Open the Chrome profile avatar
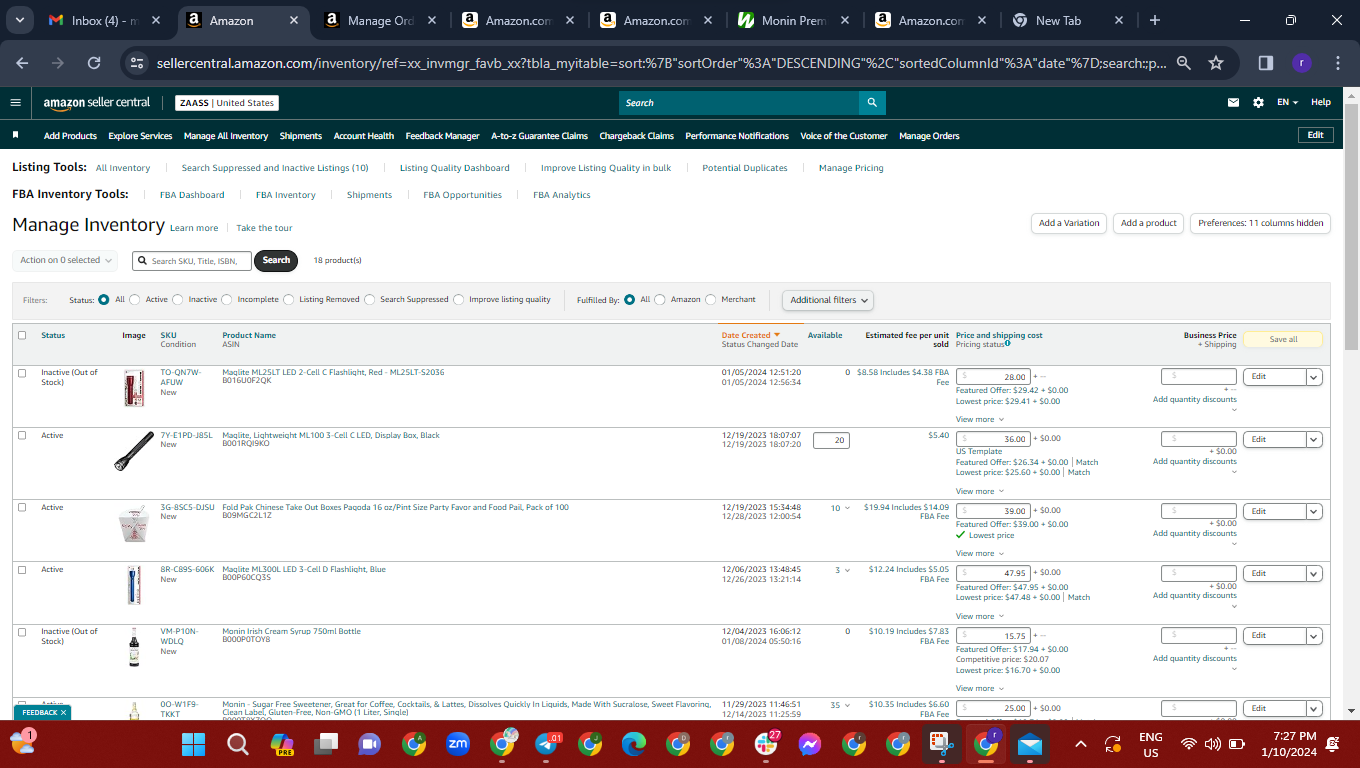The height and width of the screenshot is (768, 1360). 1301,63
